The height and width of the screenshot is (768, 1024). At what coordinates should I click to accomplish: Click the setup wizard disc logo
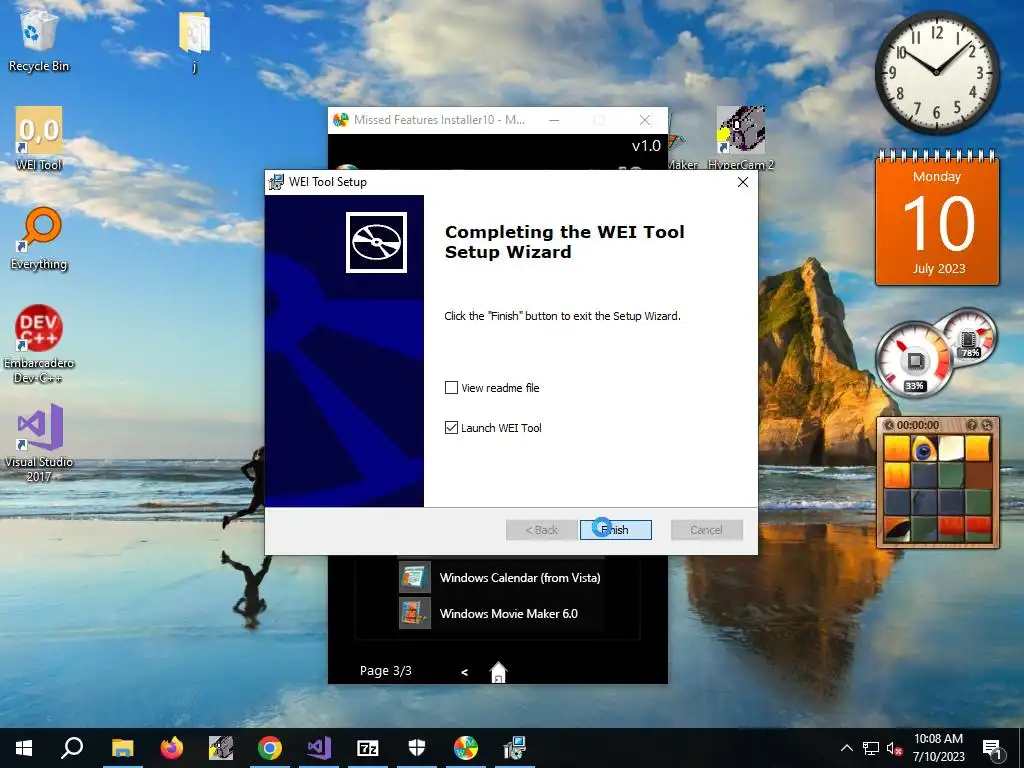pos(376,242)
